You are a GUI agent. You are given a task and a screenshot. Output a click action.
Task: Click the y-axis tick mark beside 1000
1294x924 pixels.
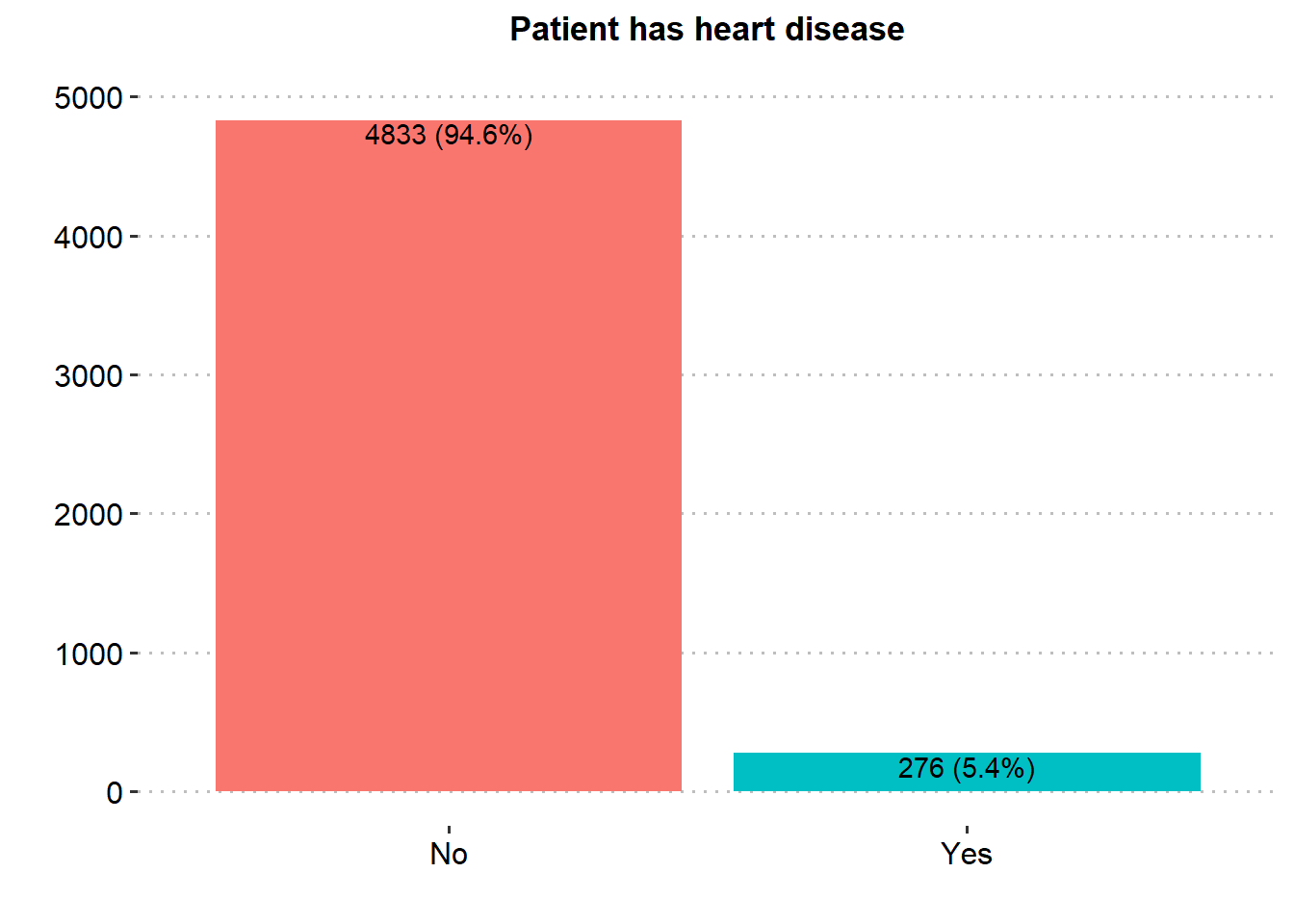(x=135, y=653)
